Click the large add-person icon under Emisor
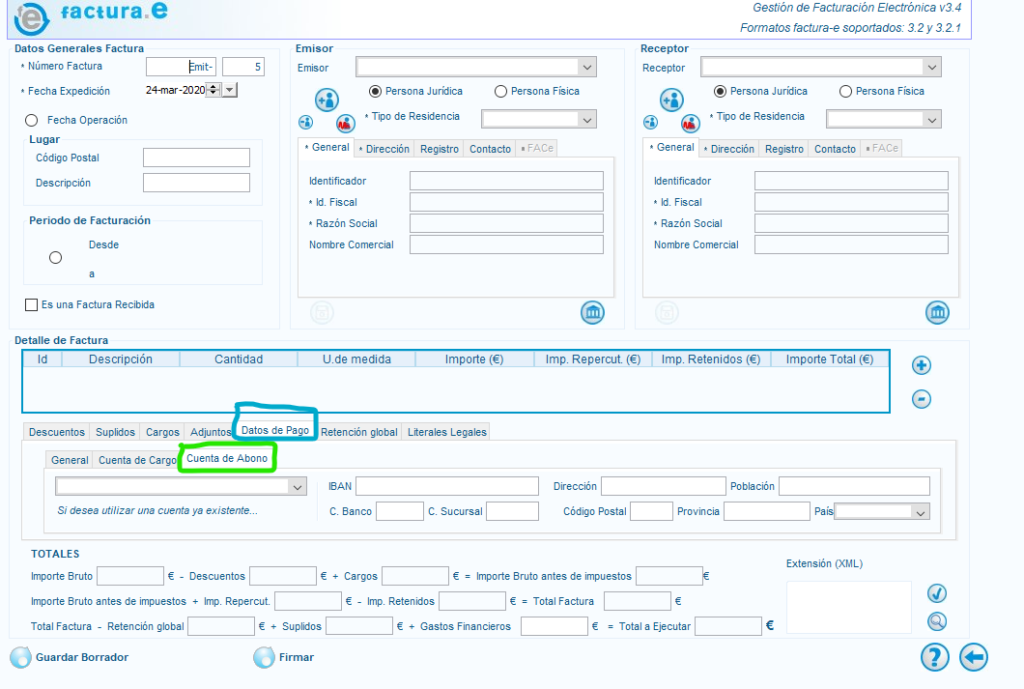1024x689 pixels. 327,100
